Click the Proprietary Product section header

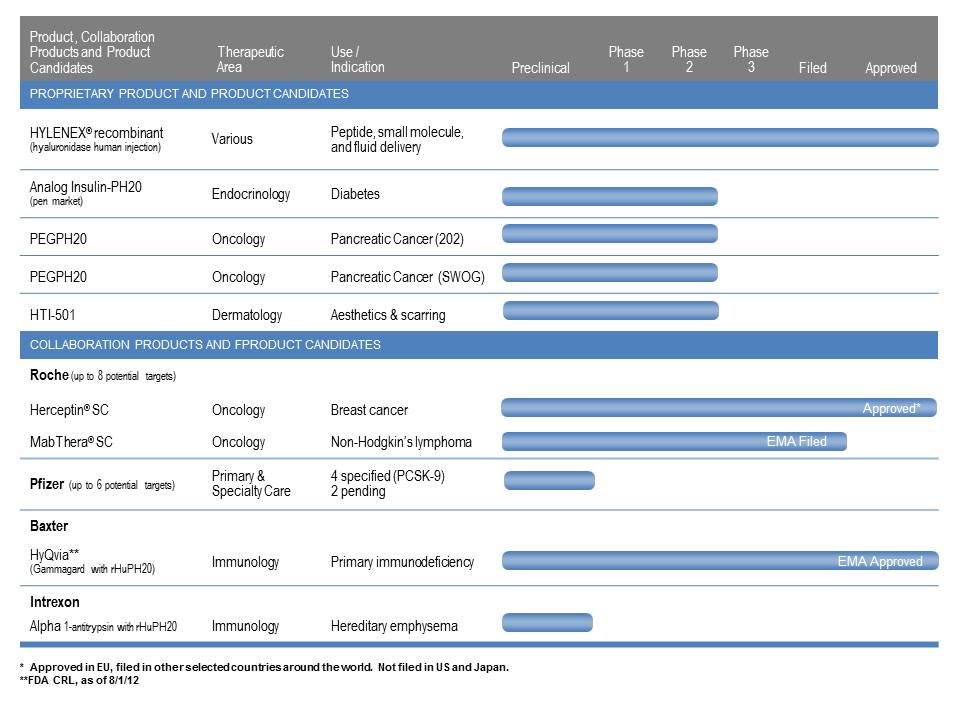(189, 94)
